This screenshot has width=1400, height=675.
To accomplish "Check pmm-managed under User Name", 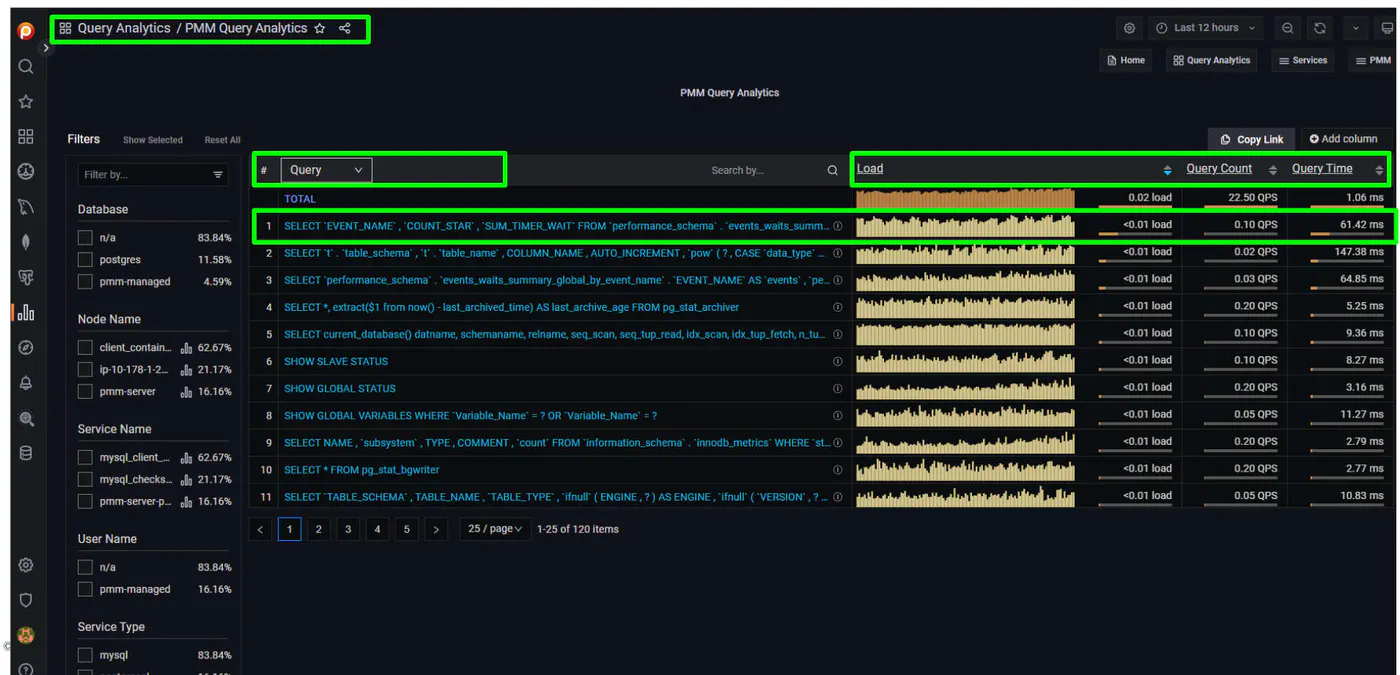I will tap(85, 590).
